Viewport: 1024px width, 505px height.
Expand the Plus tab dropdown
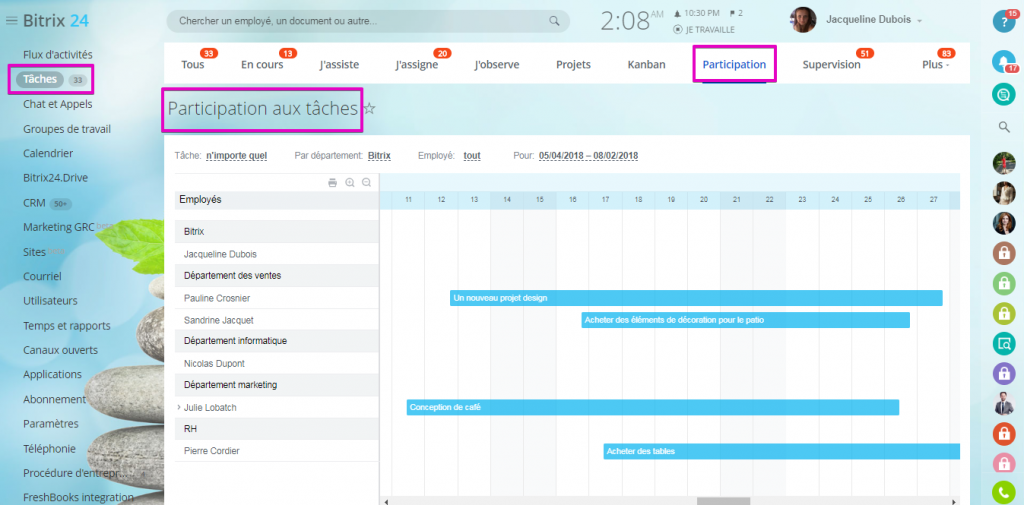936,65
